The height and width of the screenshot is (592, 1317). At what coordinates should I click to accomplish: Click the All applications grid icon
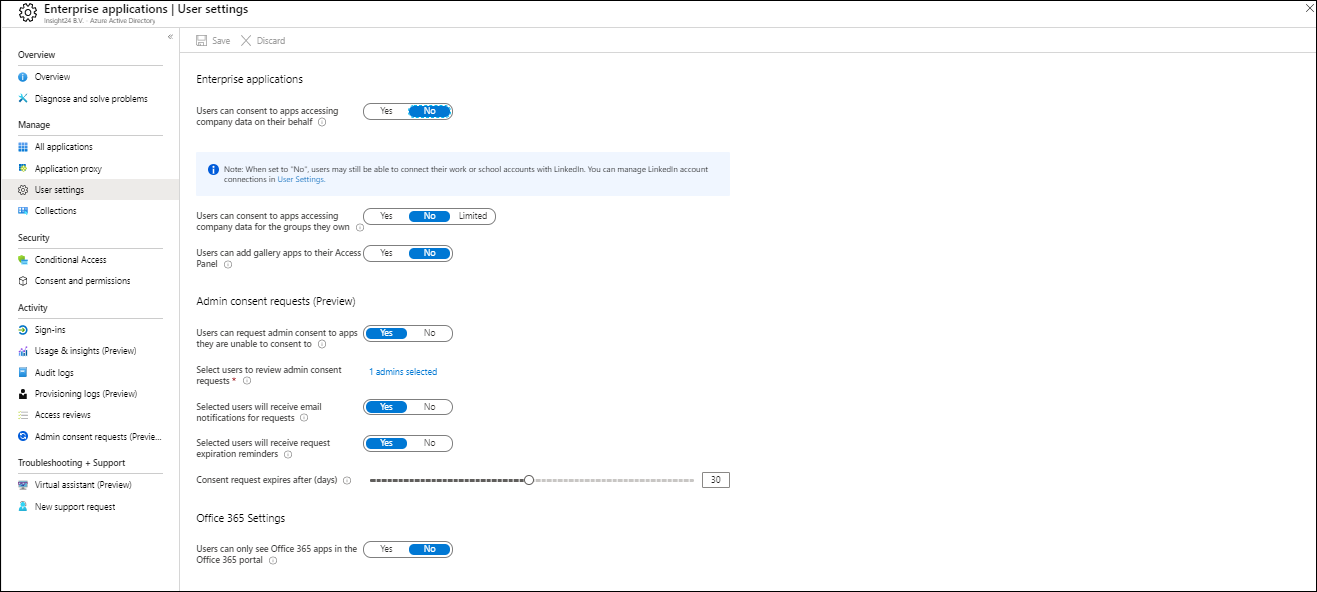(x=23, y=147)
